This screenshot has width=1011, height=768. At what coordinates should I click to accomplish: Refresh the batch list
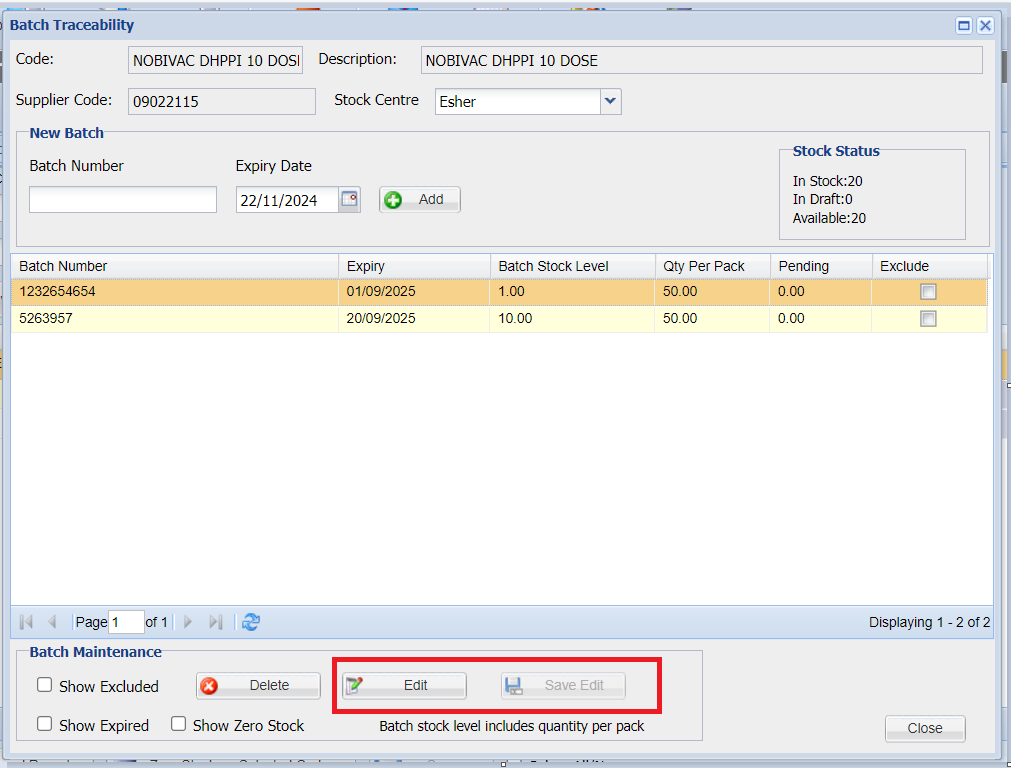point(251,622)
